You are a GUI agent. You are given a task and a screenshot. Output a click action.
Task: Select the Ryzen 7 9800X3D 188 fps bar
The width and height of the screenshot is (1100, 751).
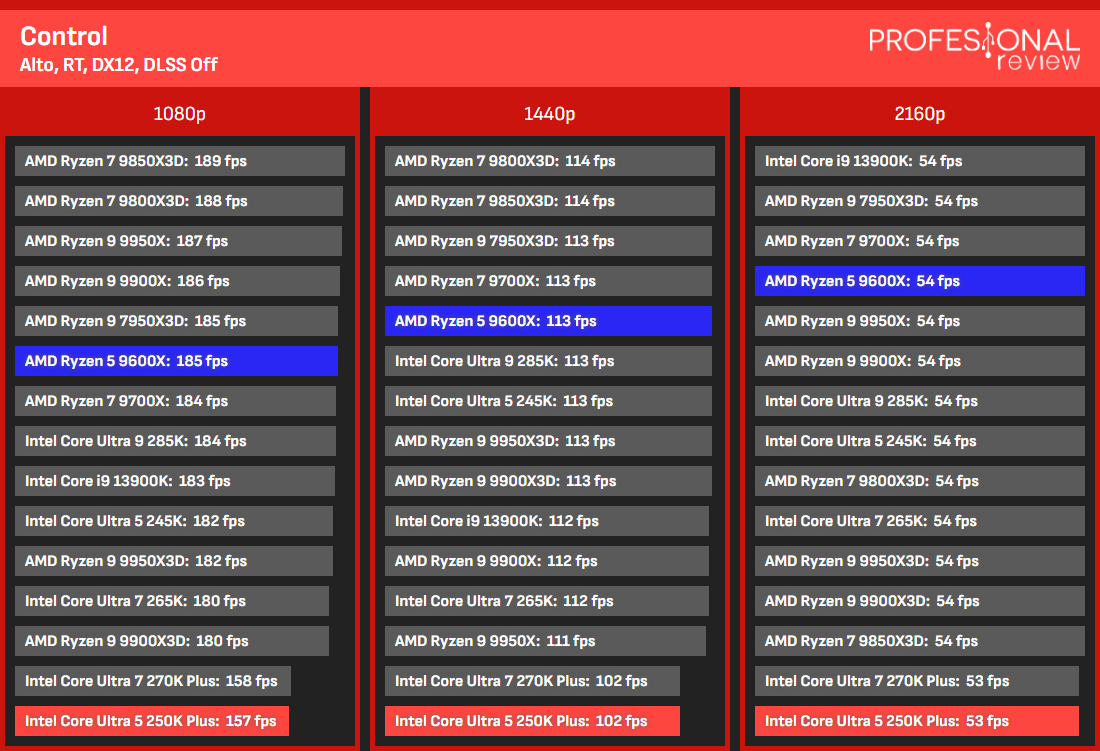[179, 201]
